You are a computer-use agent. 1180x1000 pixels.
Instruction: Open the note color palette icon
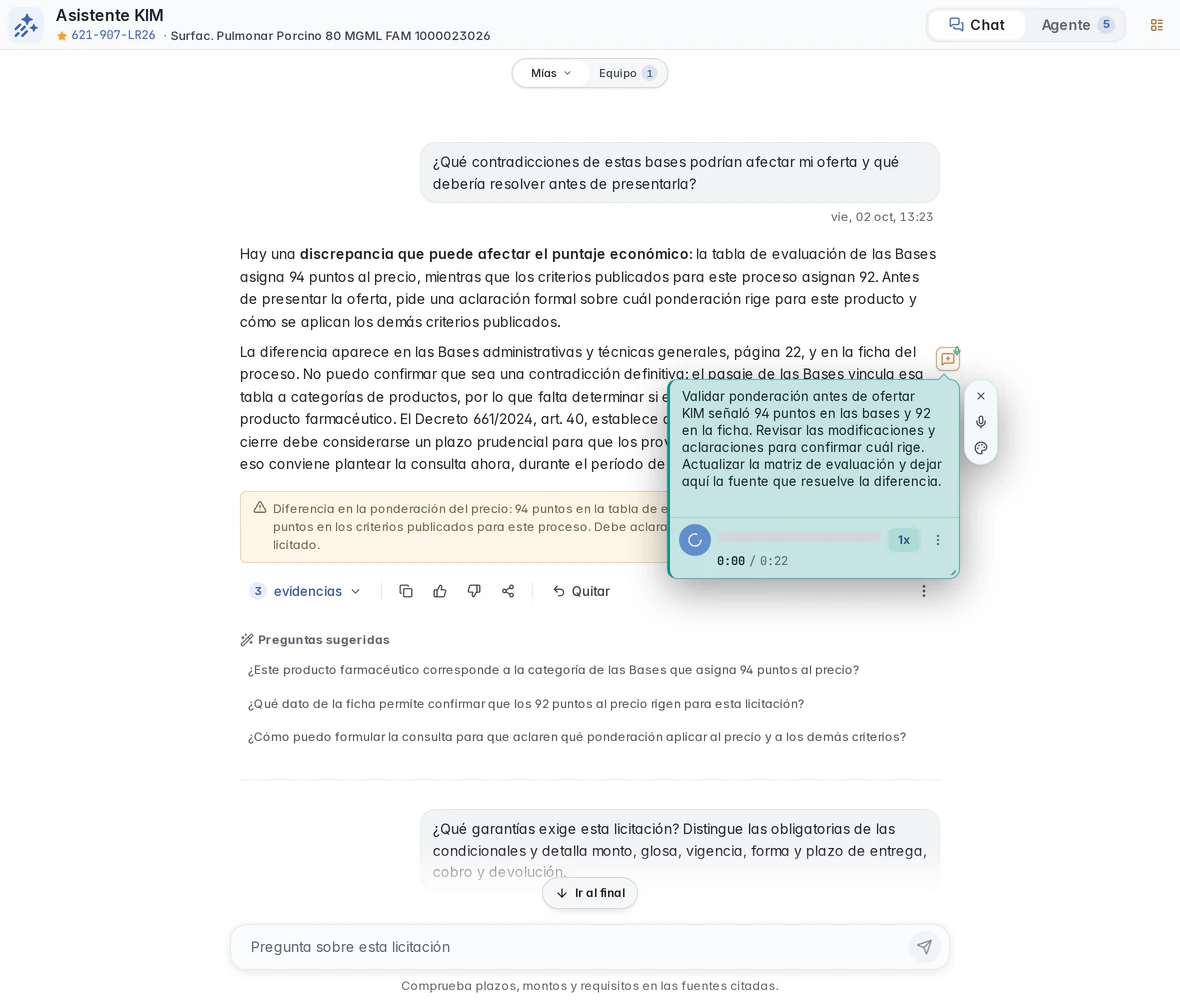(981, 448)
